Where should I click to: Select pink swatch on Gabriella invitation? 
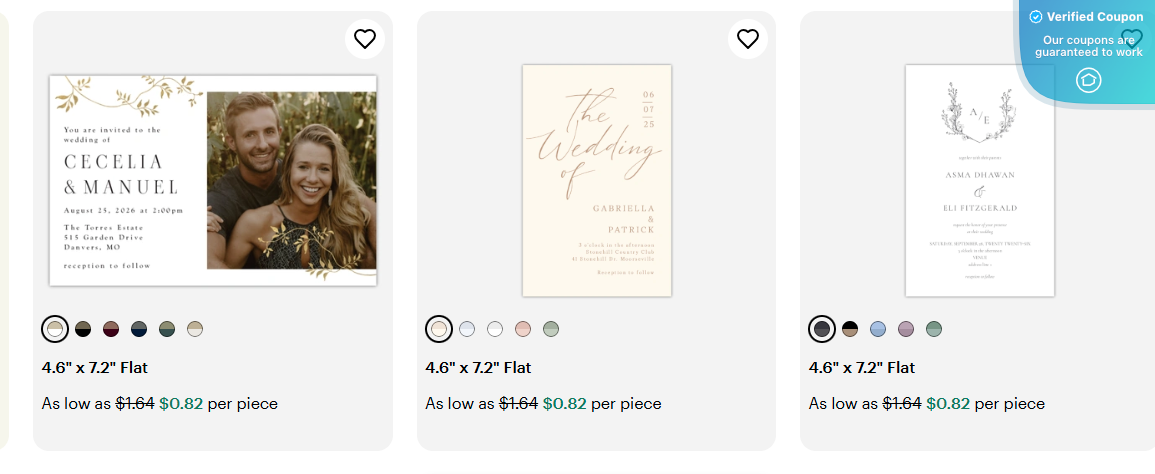click(x=523, y=329)
